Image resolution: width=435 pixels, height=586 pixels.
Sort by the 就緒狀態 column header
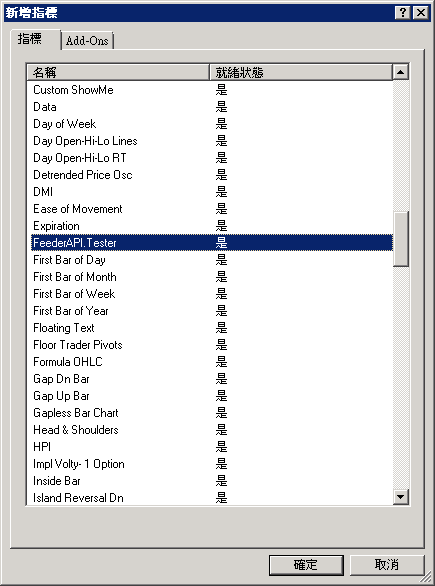[x=301, y=72]
